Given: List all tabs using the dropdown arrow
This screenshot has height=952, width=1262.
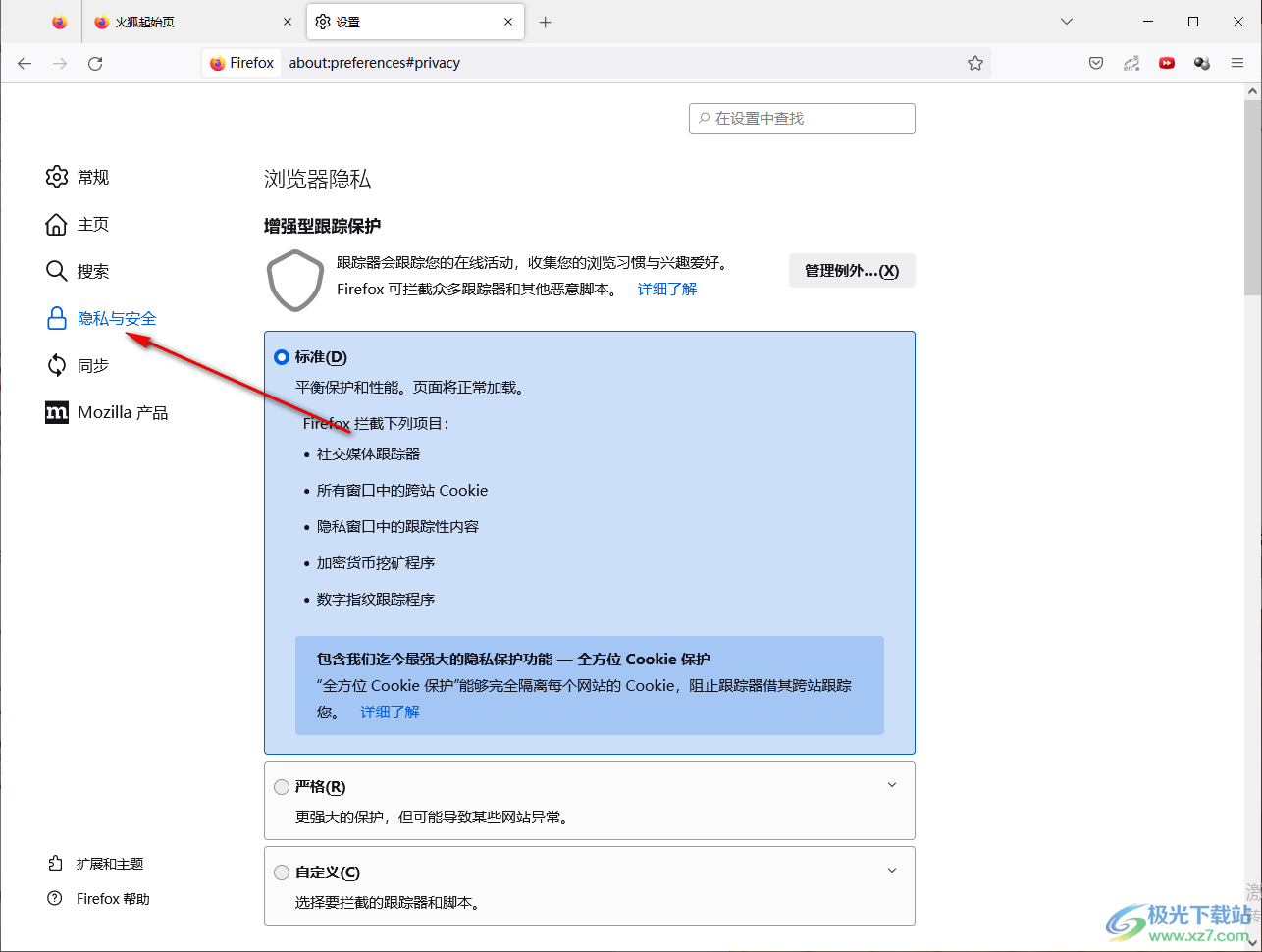Looking at the screenshot, I should point(1067,22).
